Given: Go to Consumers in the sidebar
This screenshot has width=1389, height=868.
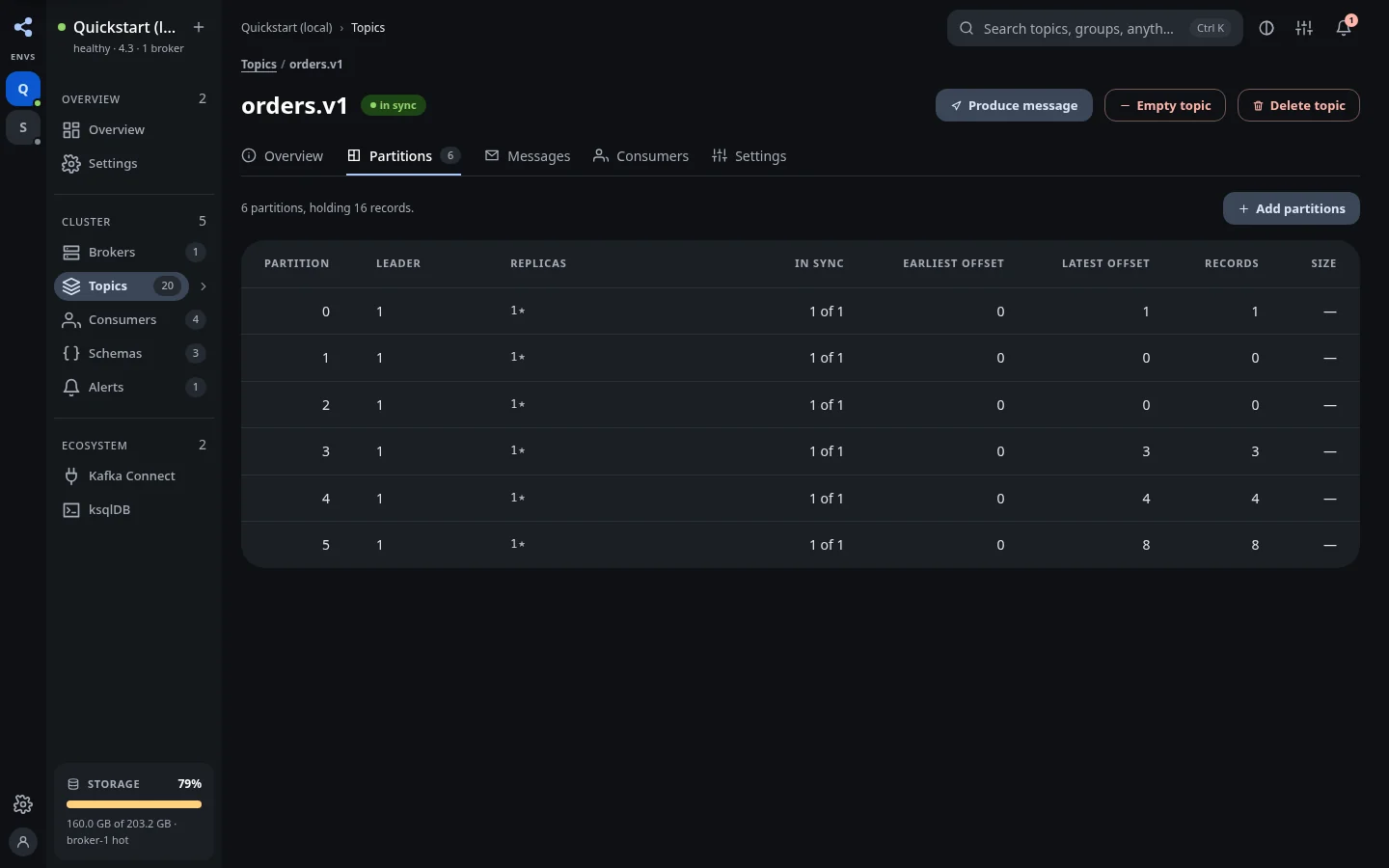Looking at the screenshot, I should [134, 320].
